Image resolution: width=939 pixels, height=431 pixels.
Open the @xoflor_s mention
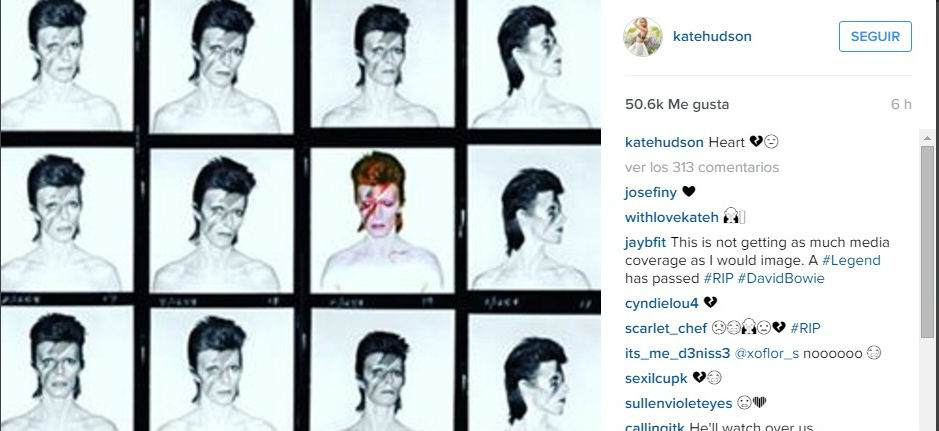(767, 353)
